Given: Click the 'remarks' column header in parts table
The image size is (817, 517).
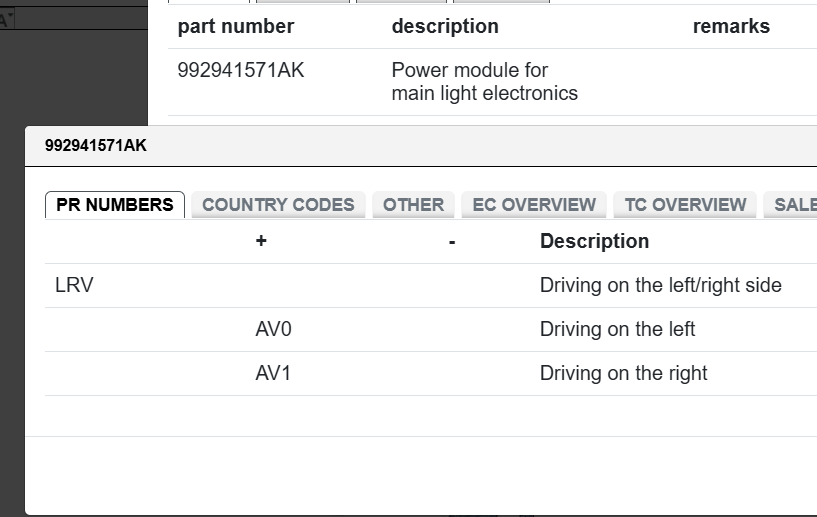Looking at the screenshot, I should (731, 27).
